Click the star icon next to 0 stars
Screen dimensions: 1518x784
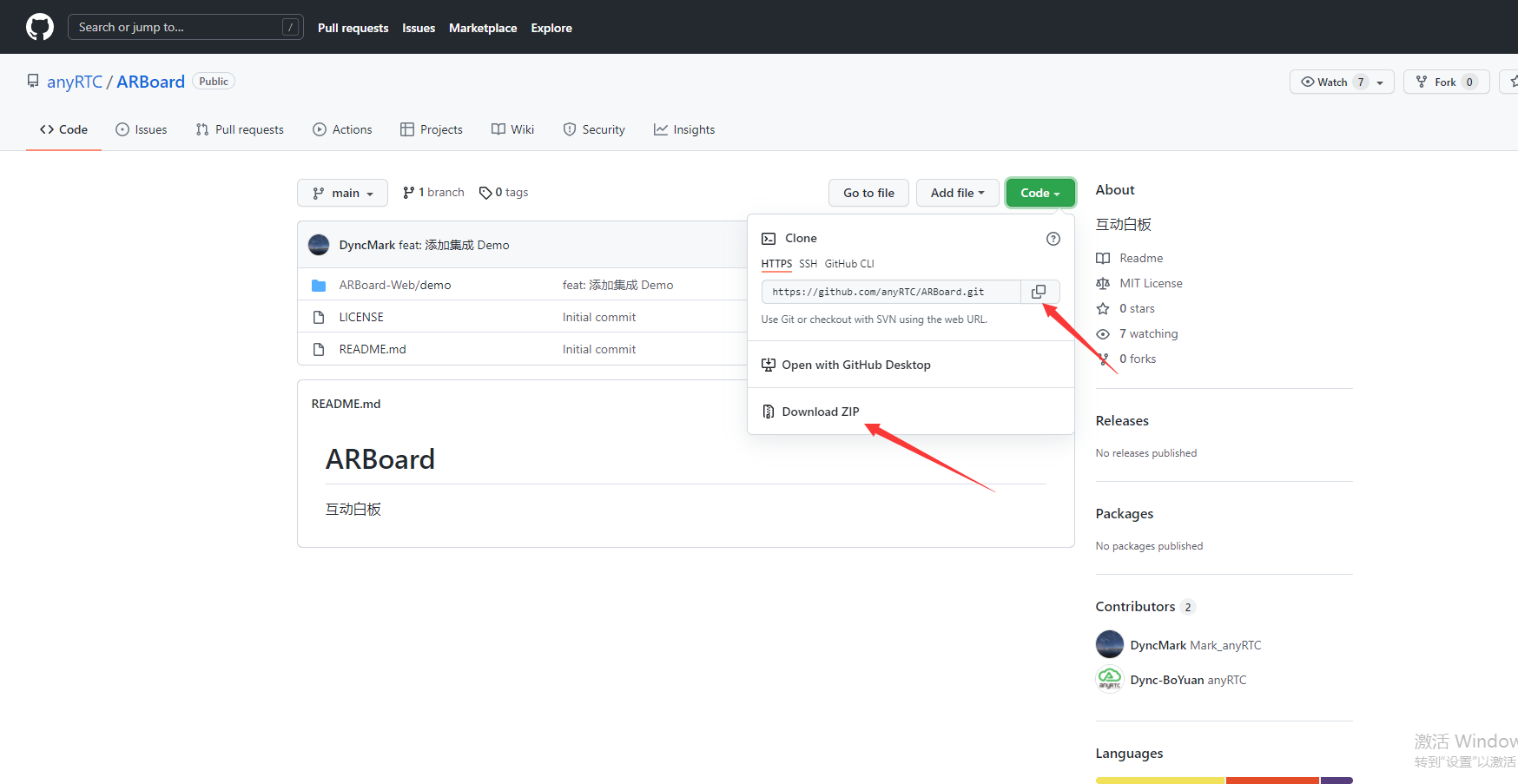1103,308
